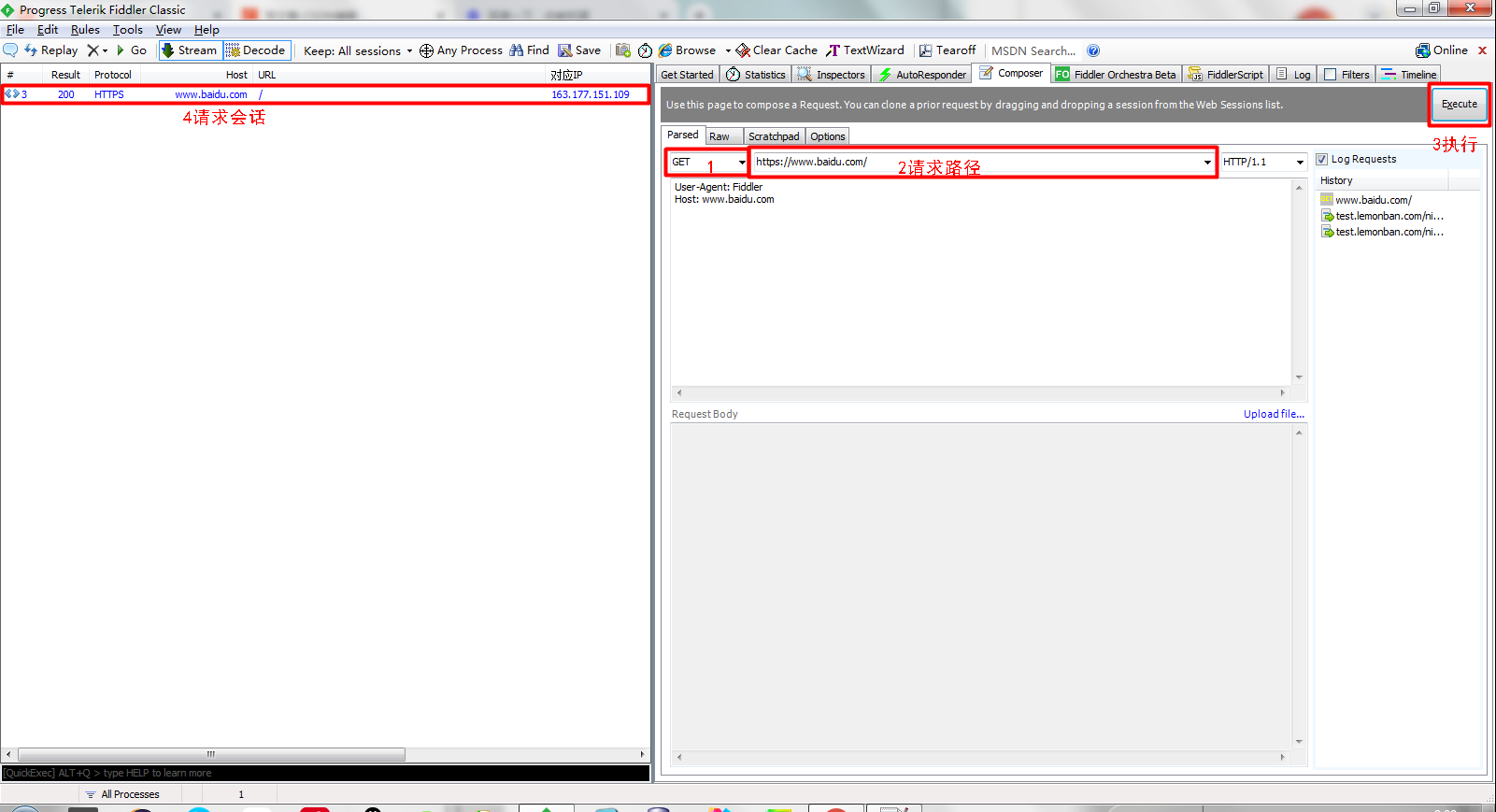Click the WinConfig comment bubble icon
Viewport: 1496px width, 812px height.
[11, 50]
